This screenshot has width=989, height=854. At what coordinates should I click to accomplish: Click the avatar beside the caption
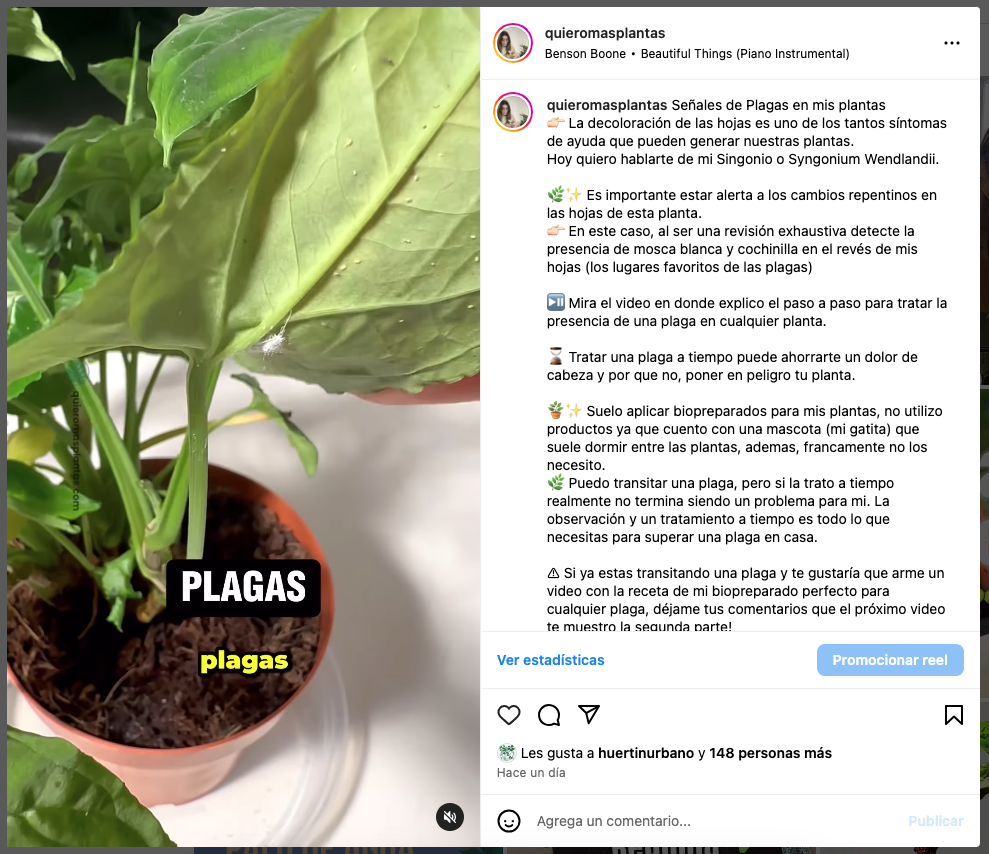[x=513, y=112]
